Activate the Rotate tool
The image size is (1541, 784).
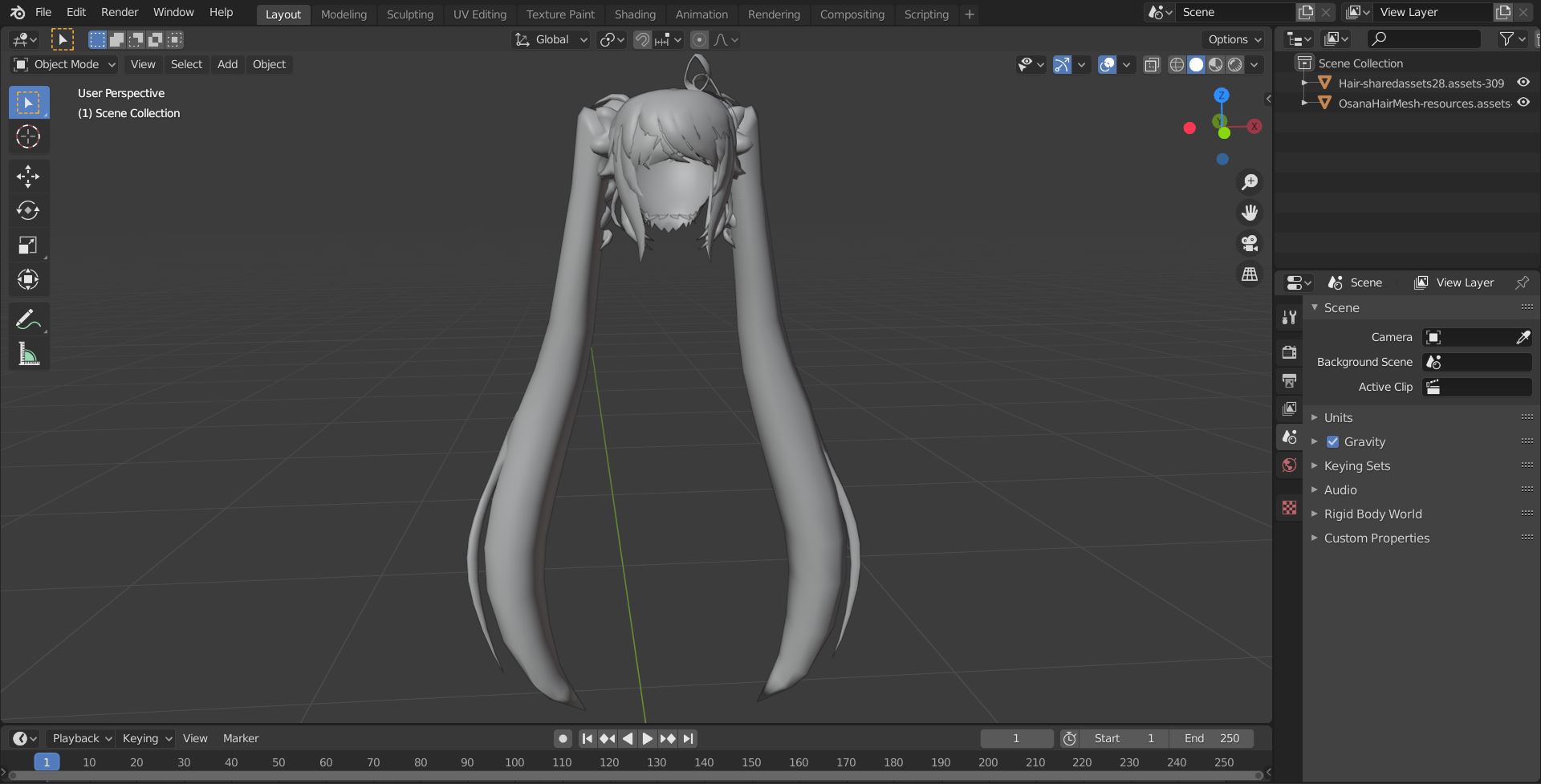point(28,211)
